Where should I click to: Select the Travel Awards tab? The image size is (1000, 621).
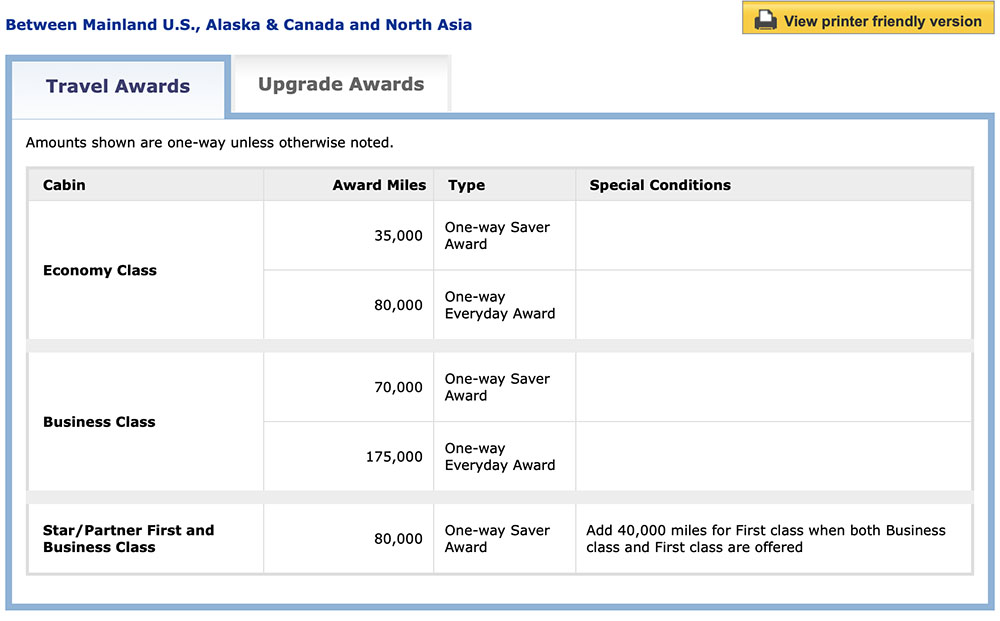[x=118, y=86]
